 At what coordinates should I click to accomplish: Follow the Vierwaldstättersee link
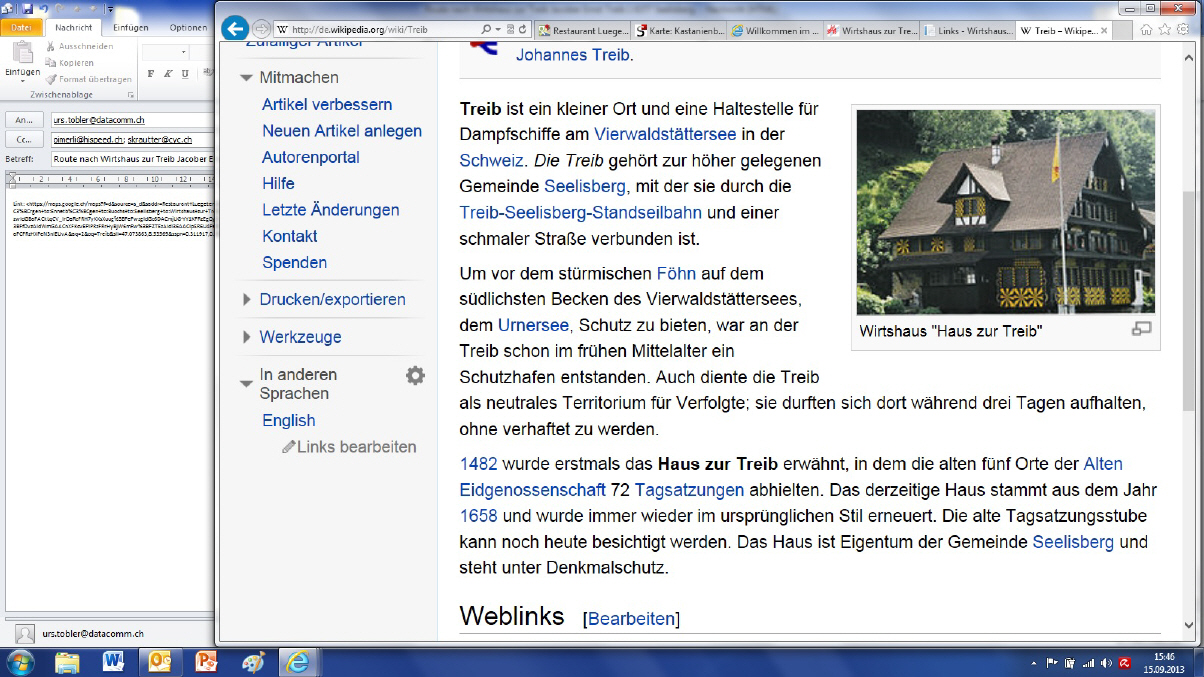(665, 133)
